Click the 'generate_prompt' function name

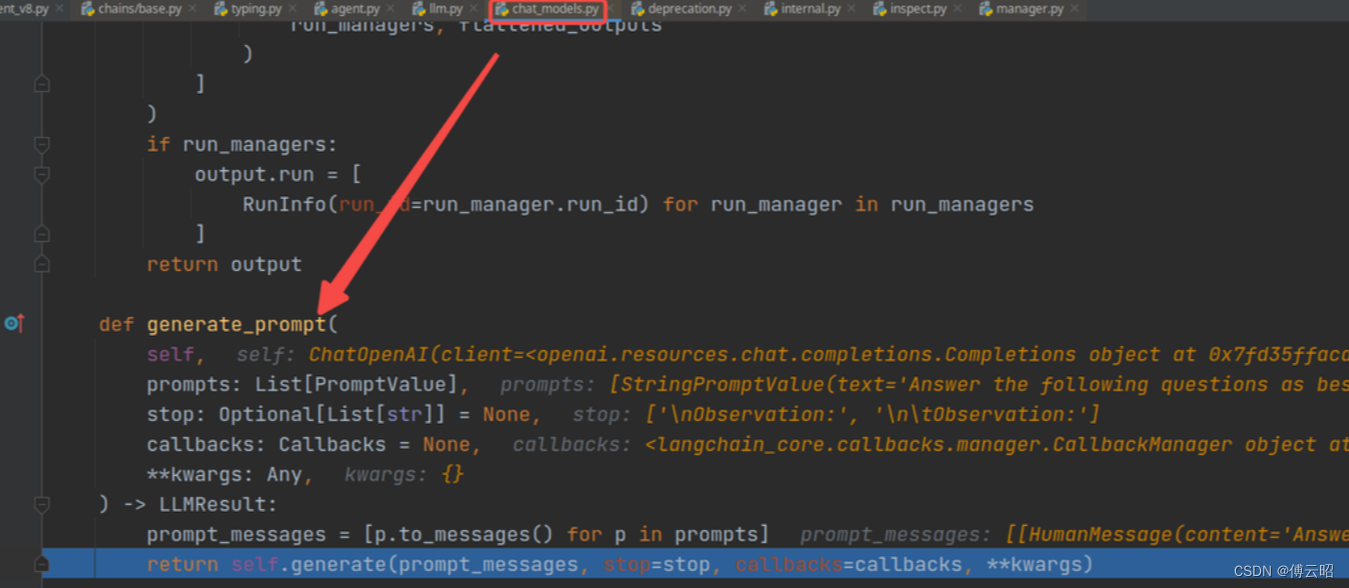click(237, 324)
